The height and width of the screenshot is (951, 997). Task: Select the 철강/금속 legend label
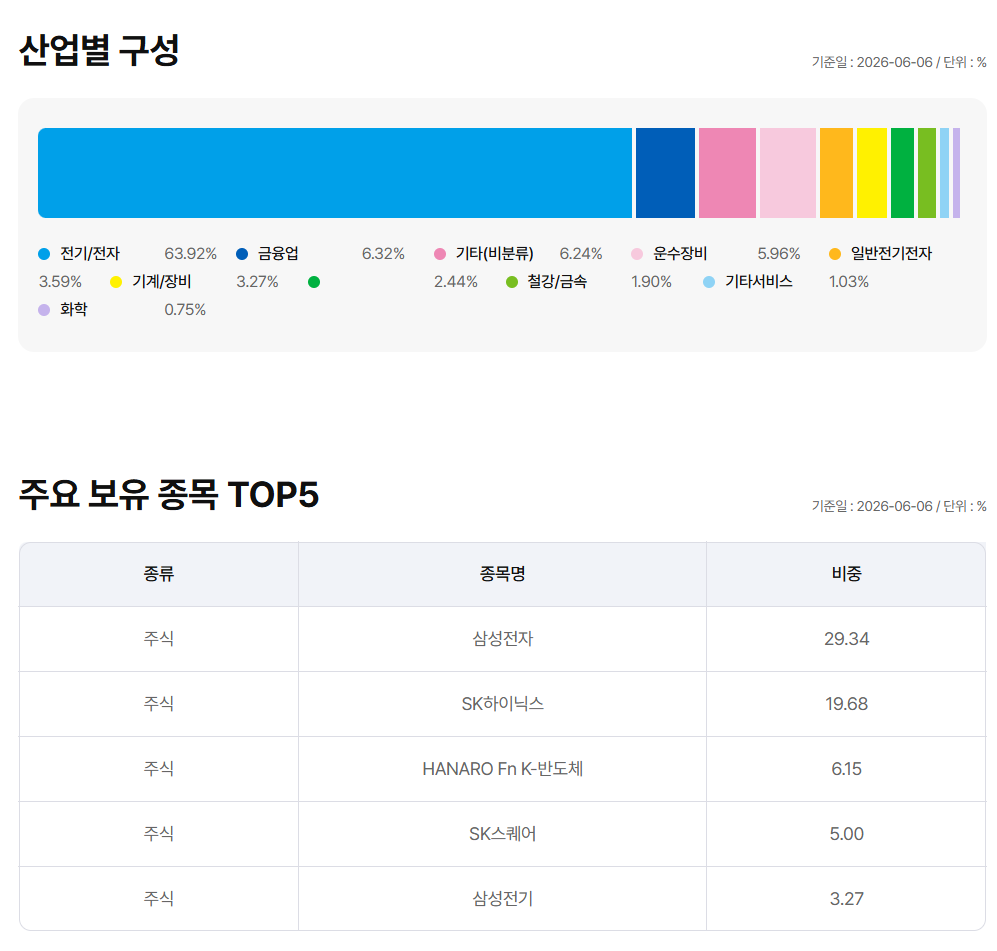point(557,282)
